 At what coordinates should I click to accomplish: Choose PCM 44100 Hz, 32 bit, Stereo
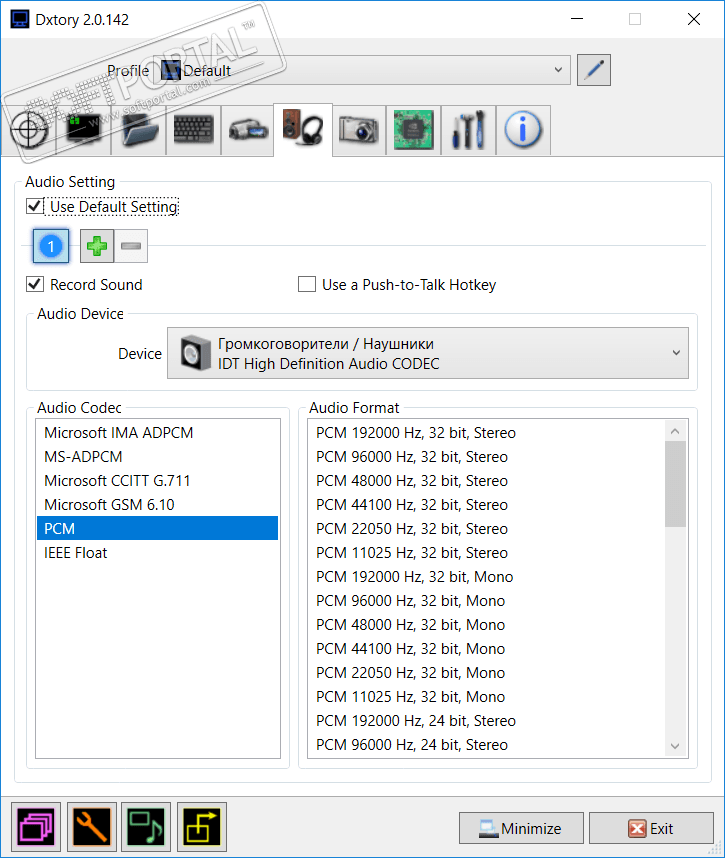pyautogui.click(x=486, y=505)
